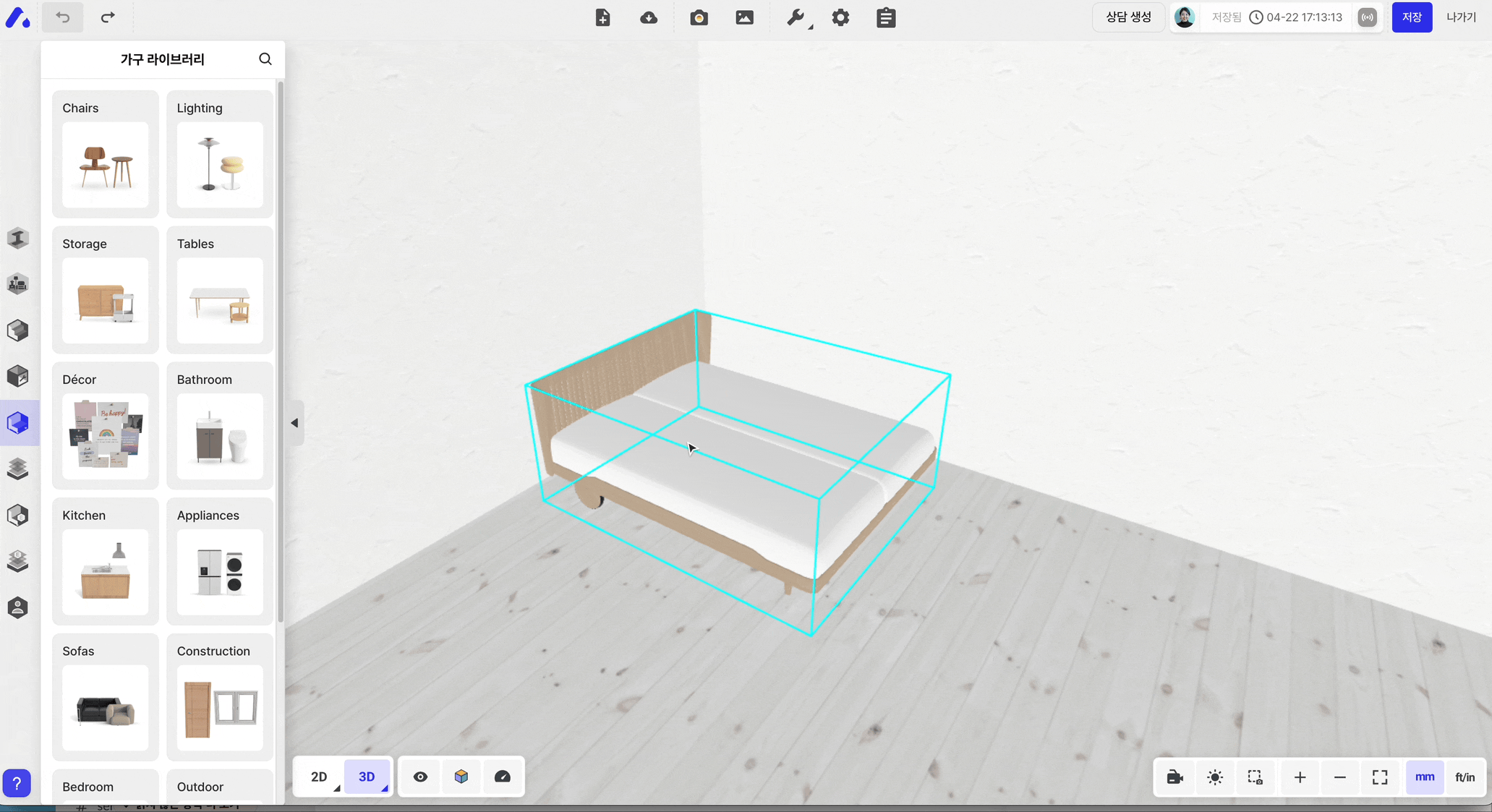Click the blue 저장 save button
The image size is (1492, 812).
pyautogui.click(x=1411, y=17)
